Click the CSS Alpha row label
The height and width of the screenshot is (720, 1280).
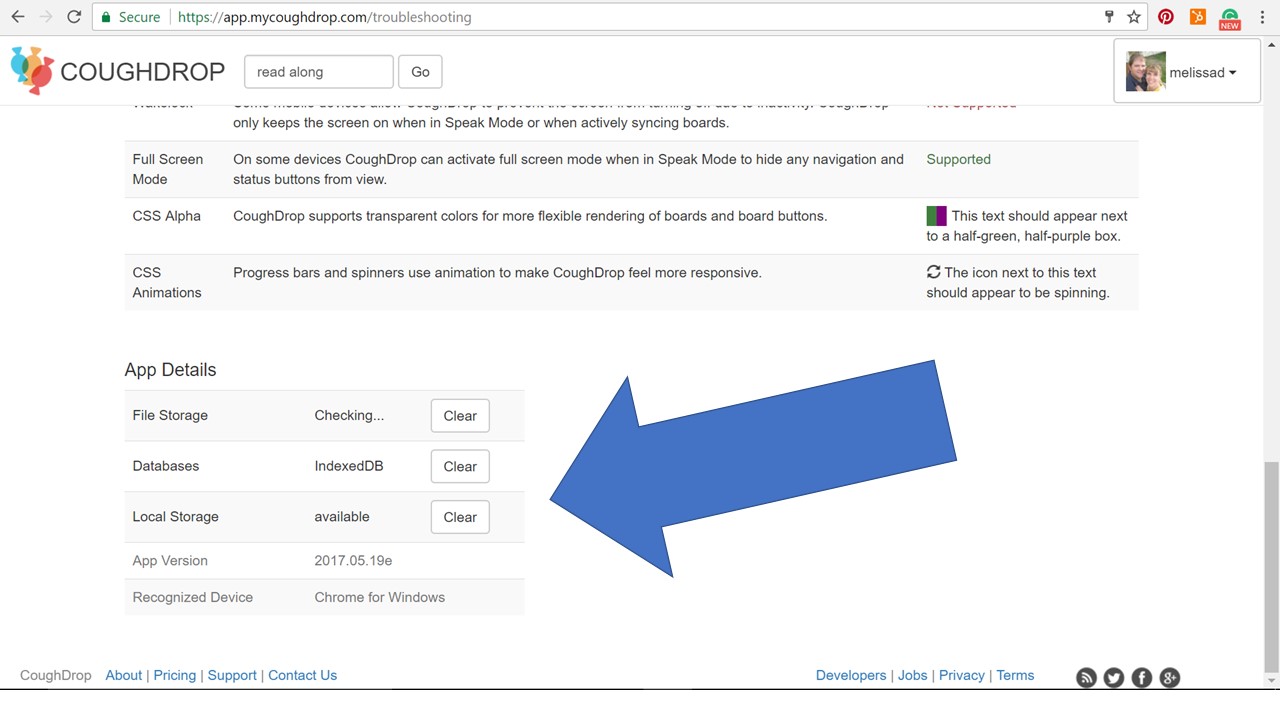(x=166, y=216)
